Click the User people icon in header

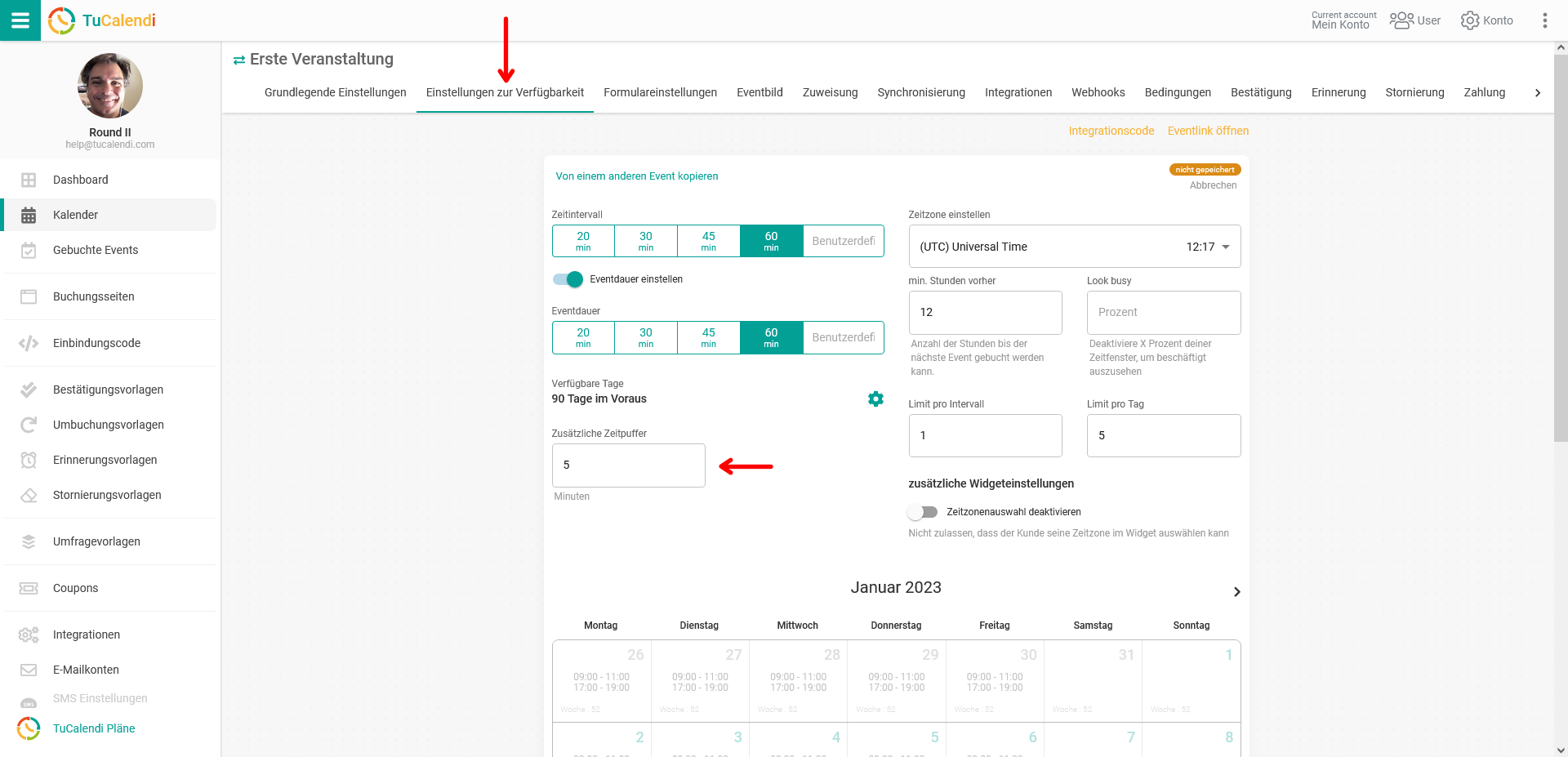tap(1401, 20)
